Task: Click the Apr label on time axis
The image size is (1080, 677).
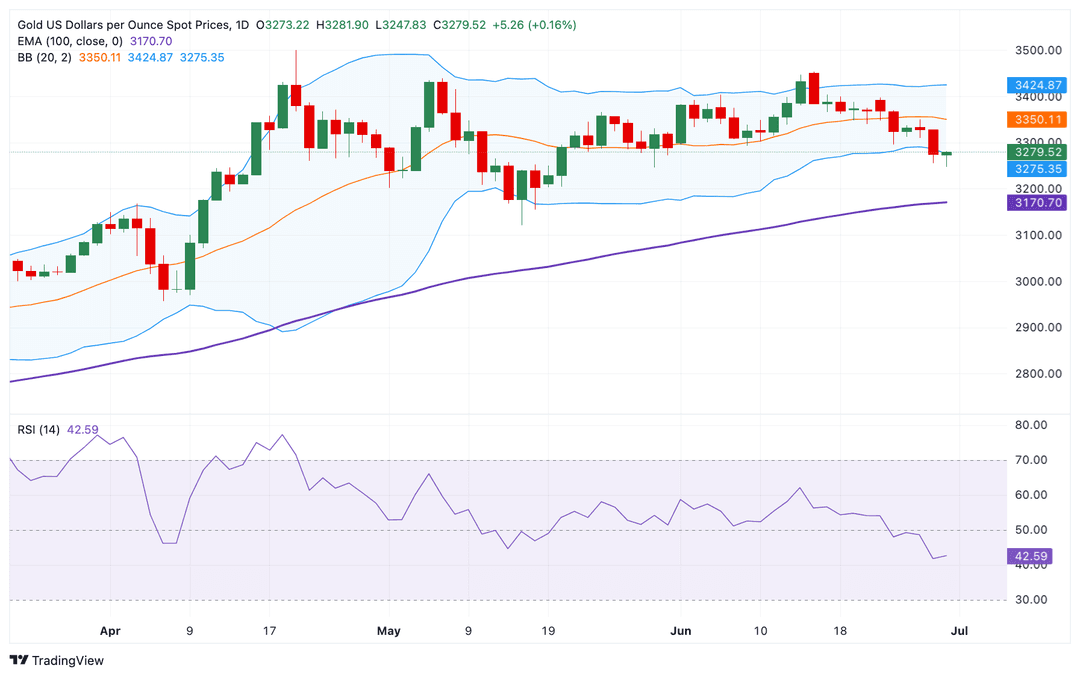Action: [110, 631]
